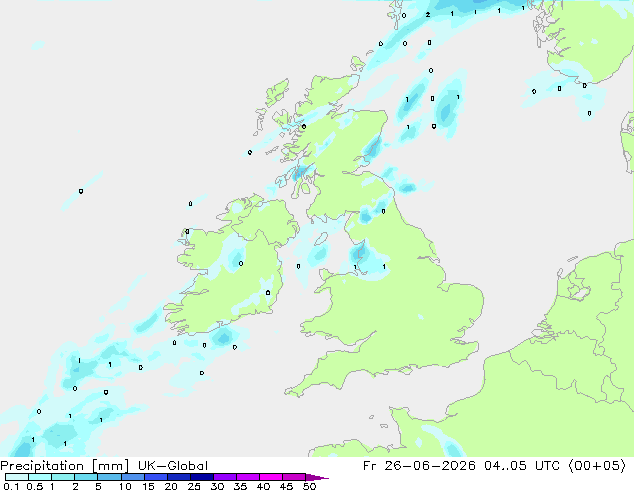Click the 20–25 mm dark blue swatch

179,477
